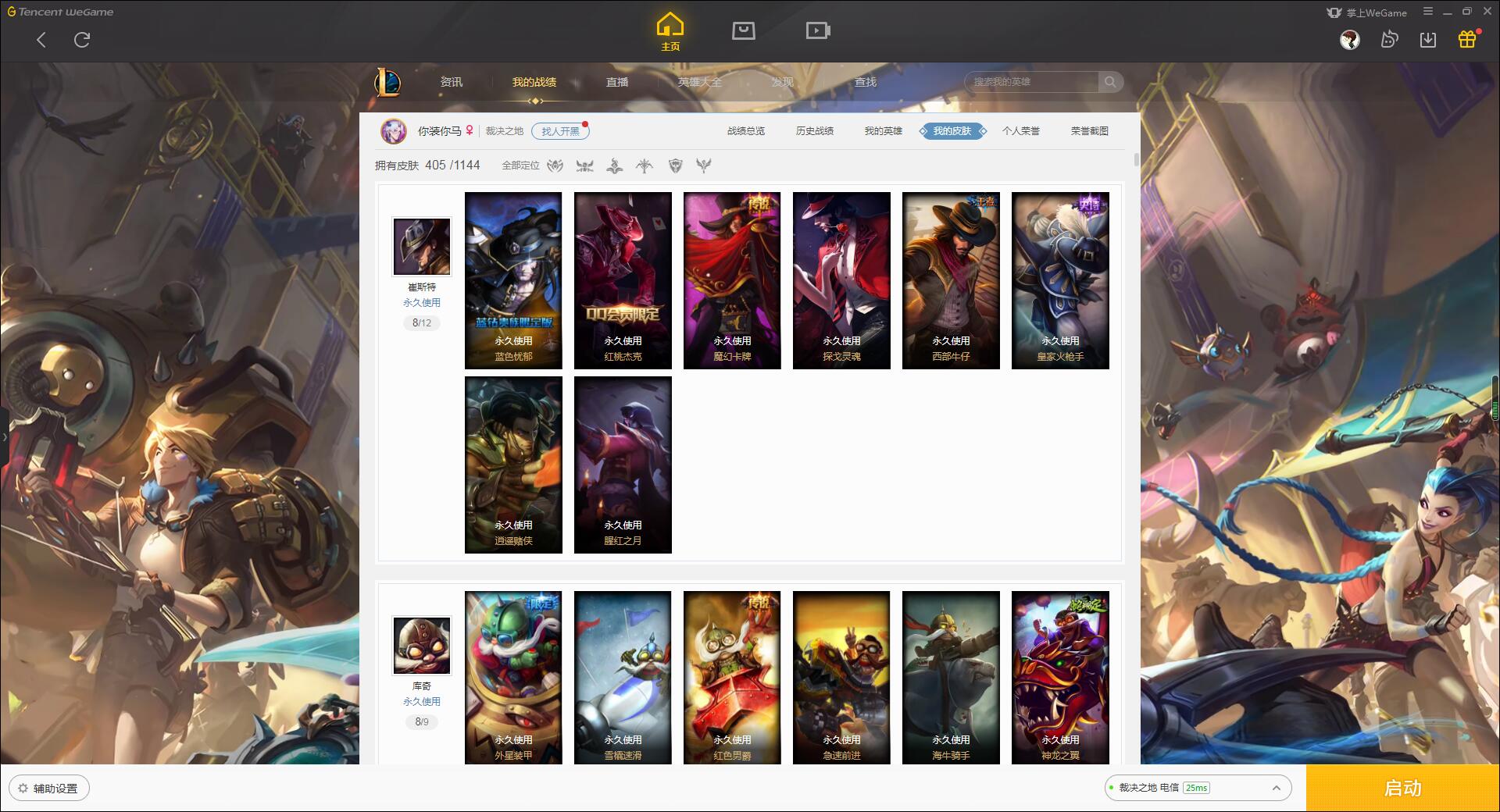Click the League of Legends logo
Screen dimensions: 1500x812
coord(387,82)
